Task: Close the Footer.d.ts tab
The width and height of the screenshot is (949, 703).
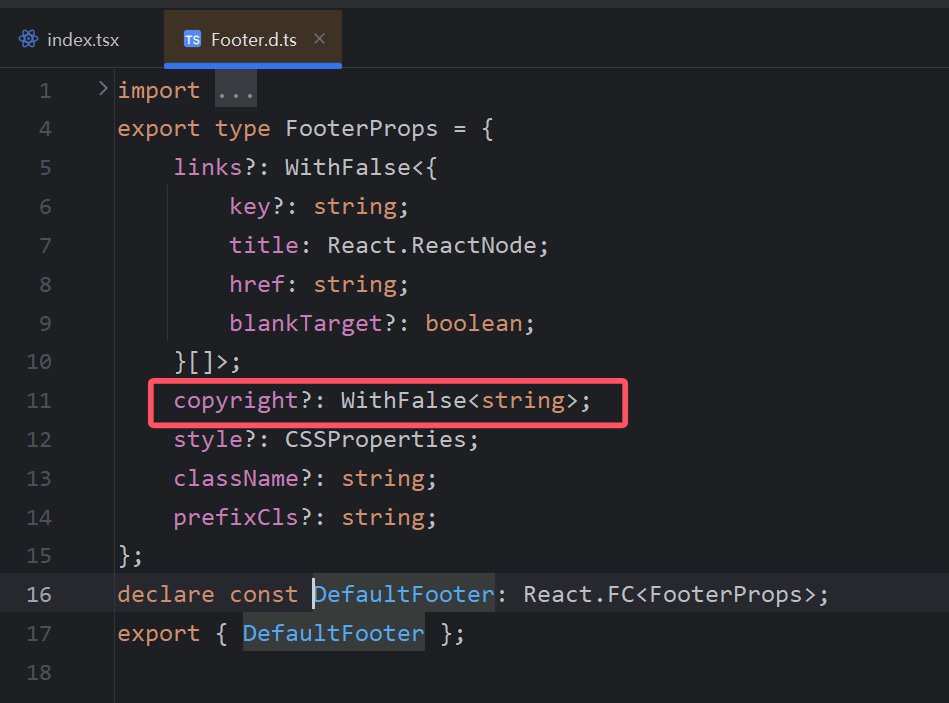Action: point(320,39)
